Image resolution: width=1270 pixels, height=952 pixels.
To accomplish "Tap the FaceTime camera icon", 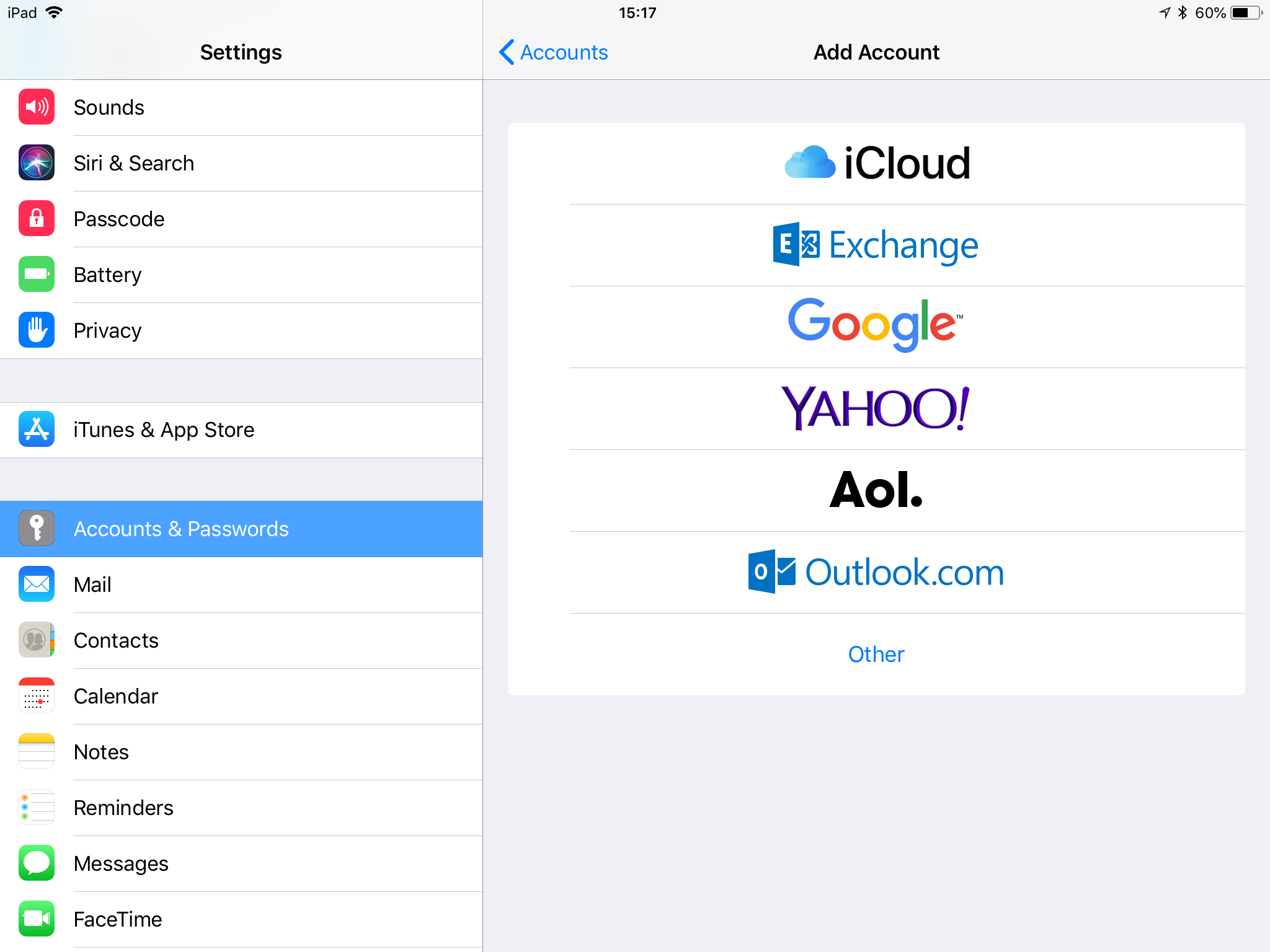I will 37,919.
